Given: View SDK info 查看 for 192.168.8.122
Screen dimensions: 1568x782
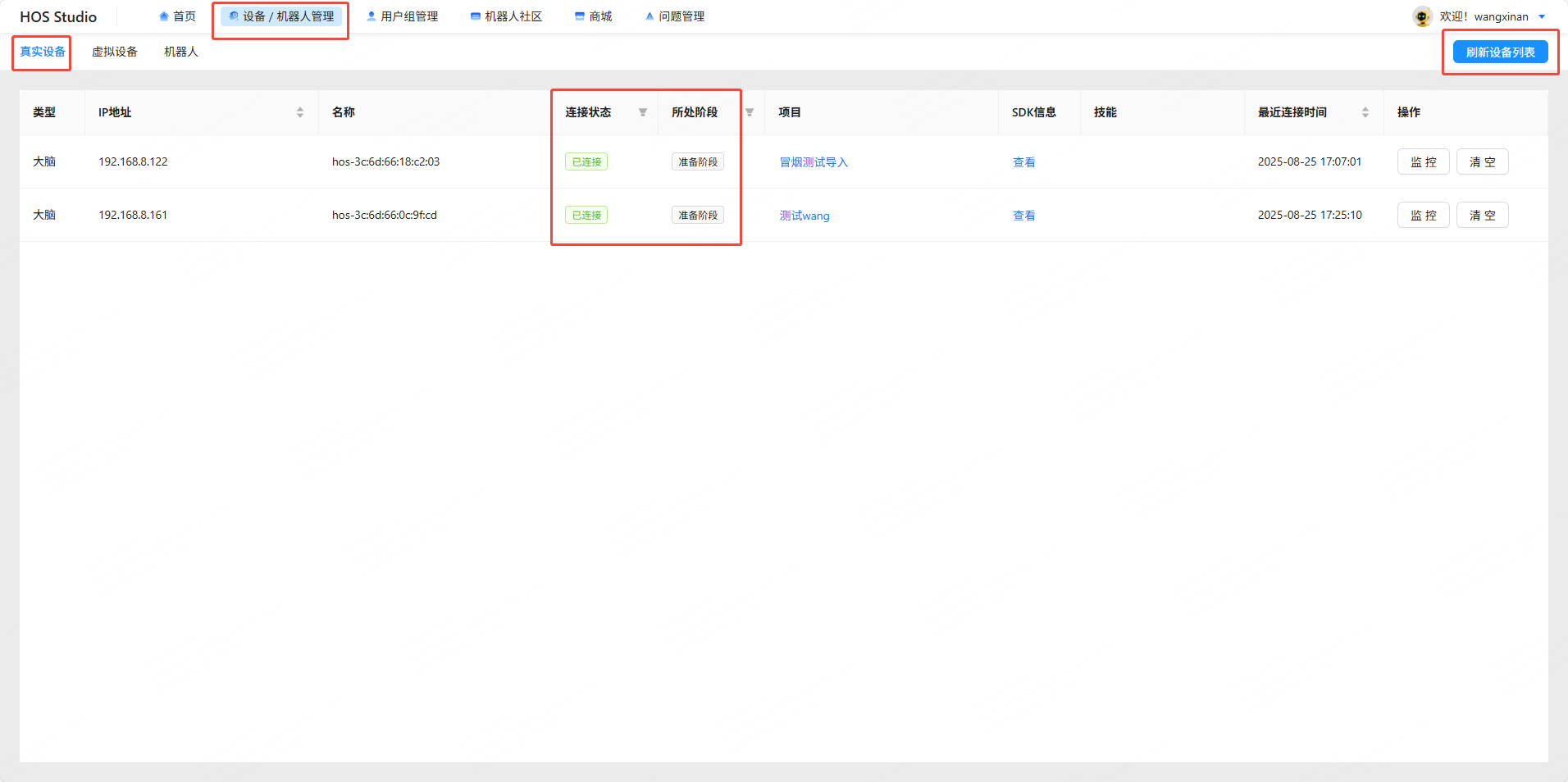Looking at the screenshot, I should [x=1023, y=162].
